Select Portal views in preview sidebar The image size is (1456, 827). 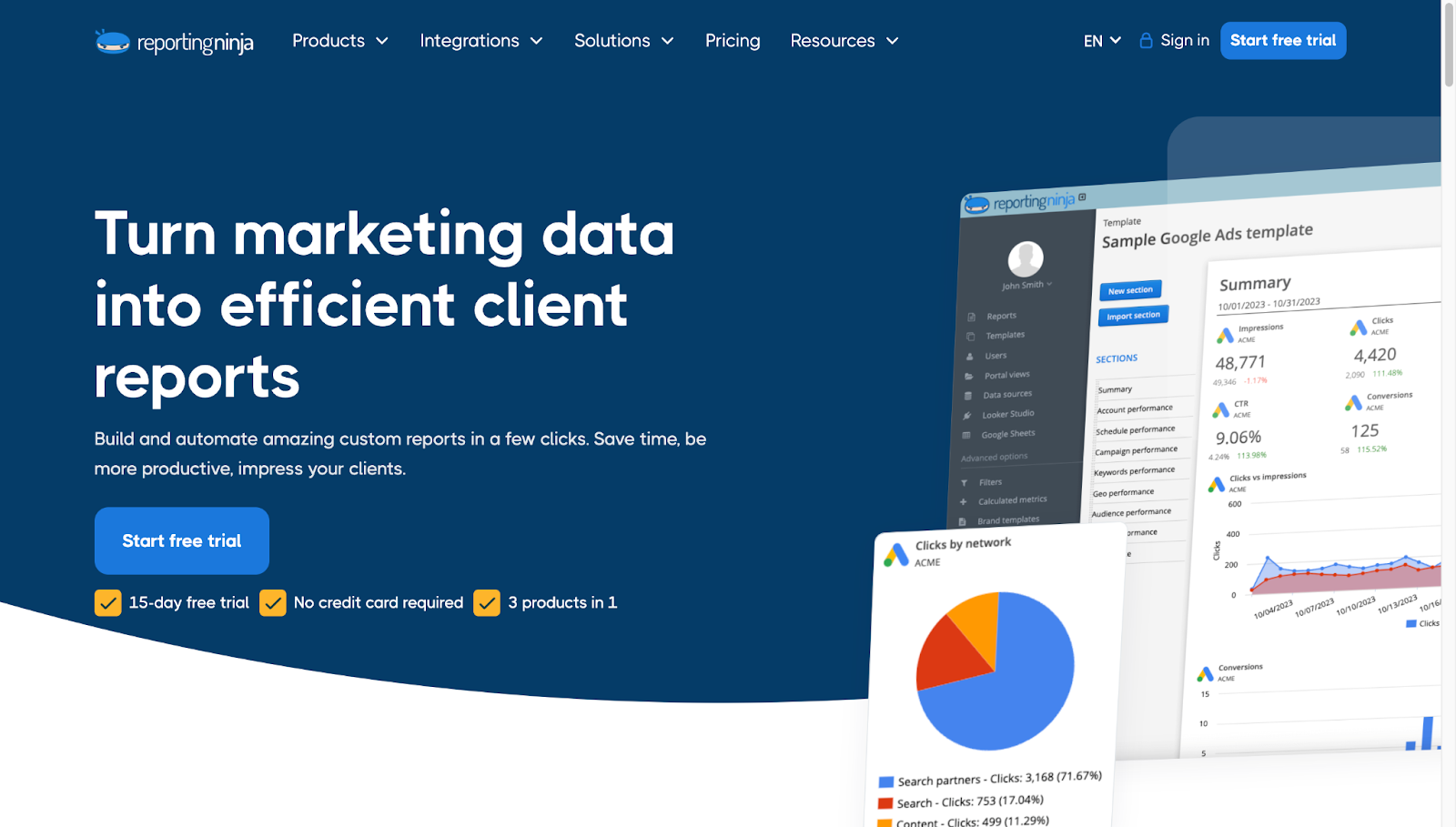click(x=1007, y=375)
